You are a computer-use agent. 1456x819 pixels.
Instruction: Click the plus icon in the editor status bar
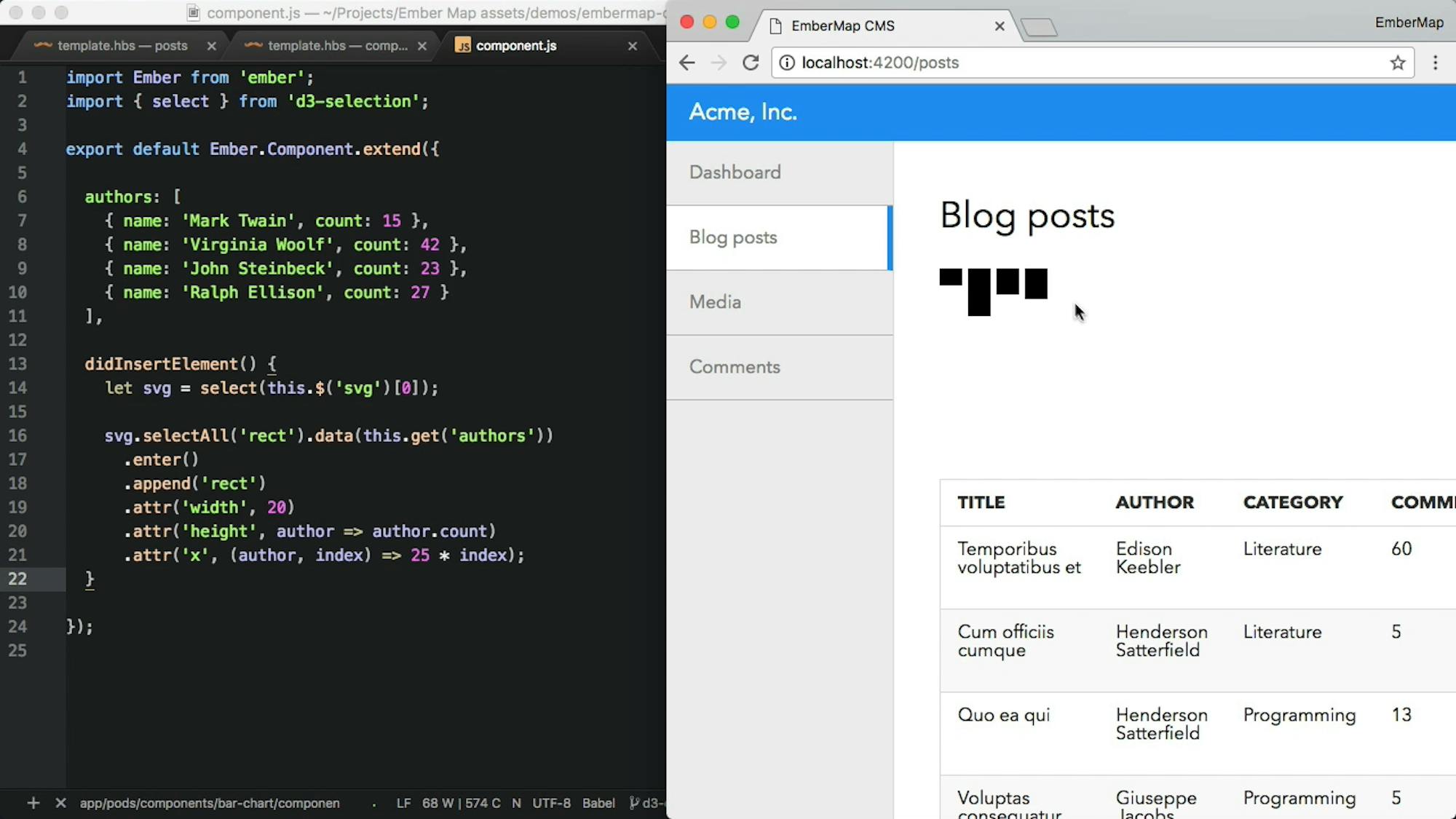tap(33, 803)
